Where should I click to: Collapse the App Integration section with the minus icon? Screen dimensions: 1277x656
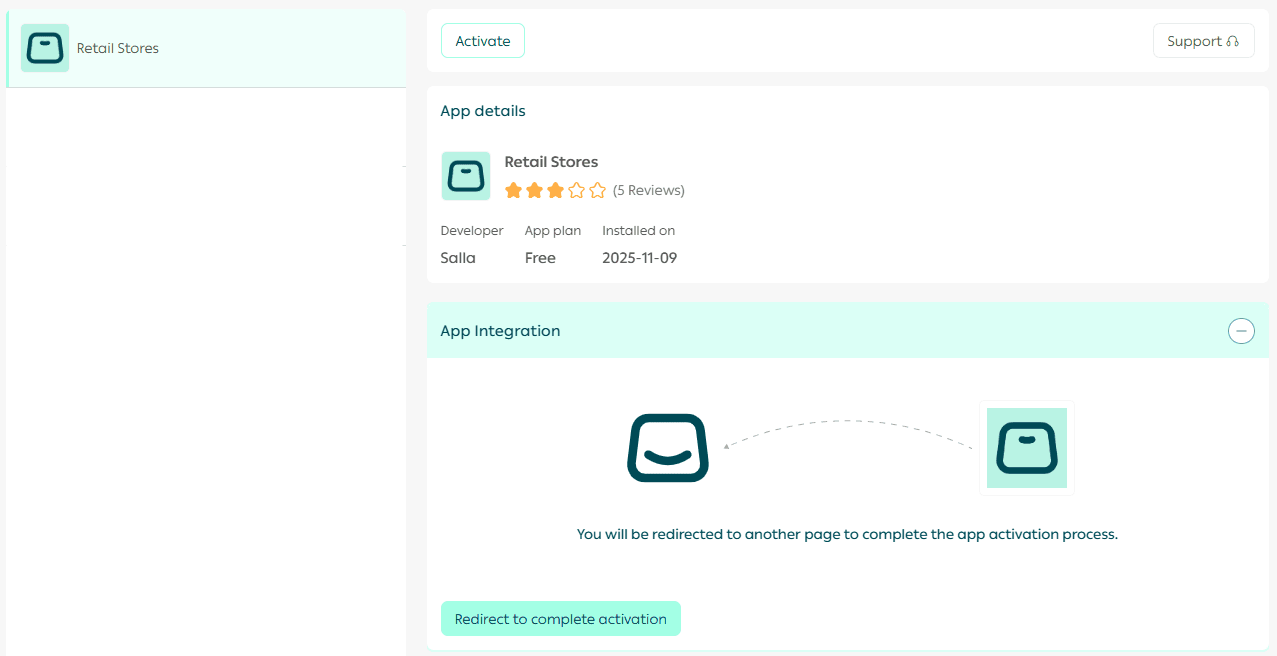coord(1241,331)
